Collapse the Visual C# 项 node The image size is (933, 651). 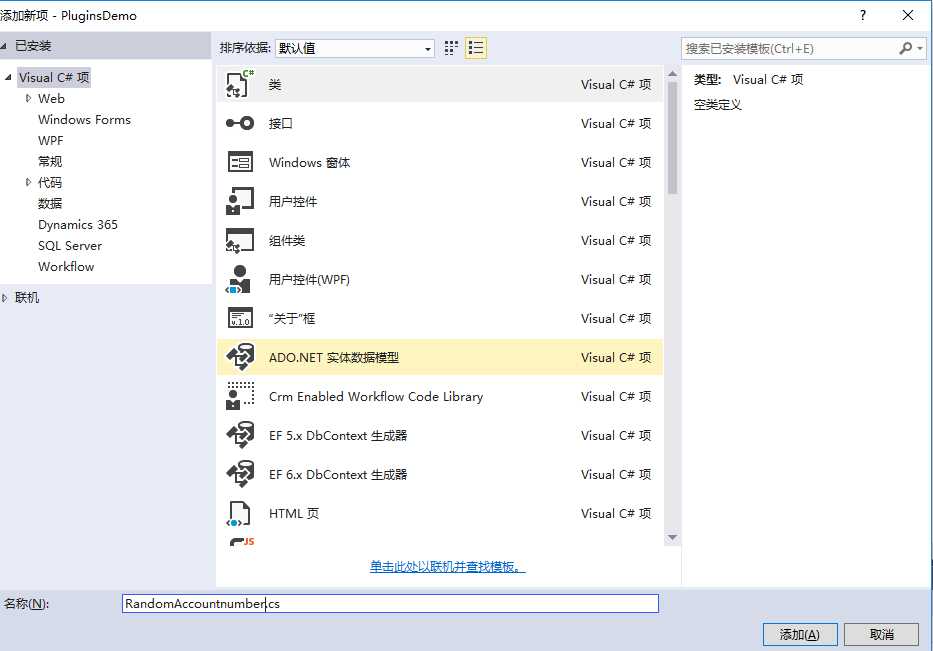pos(8,77)
